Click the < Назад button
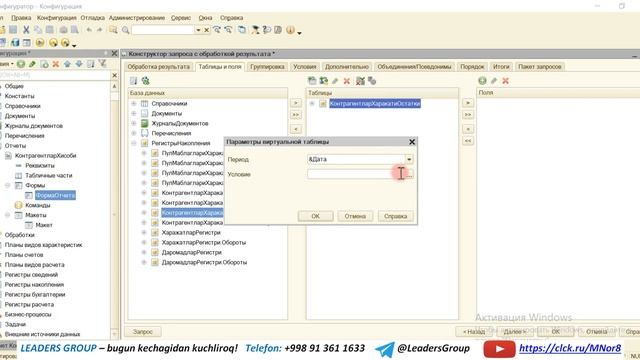 point(473,332)
